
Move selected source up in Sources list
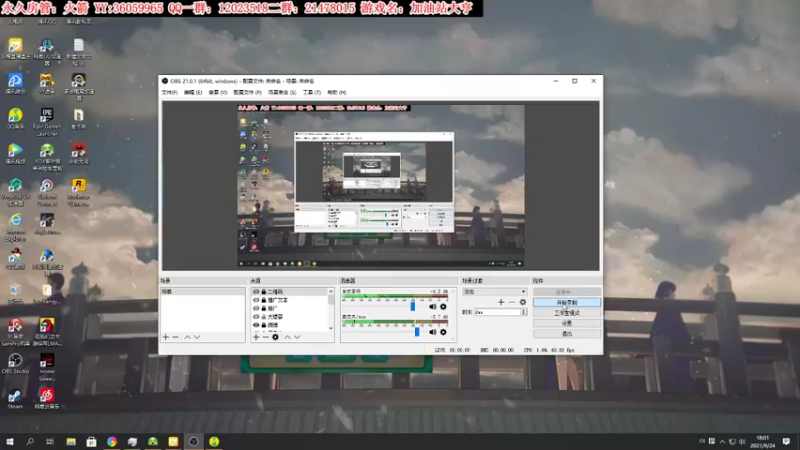287,337
